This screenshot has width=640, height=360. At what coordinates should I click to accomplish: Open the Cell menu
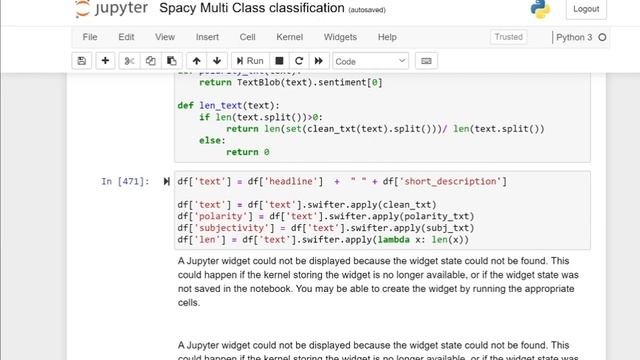[x=247, y=37]
